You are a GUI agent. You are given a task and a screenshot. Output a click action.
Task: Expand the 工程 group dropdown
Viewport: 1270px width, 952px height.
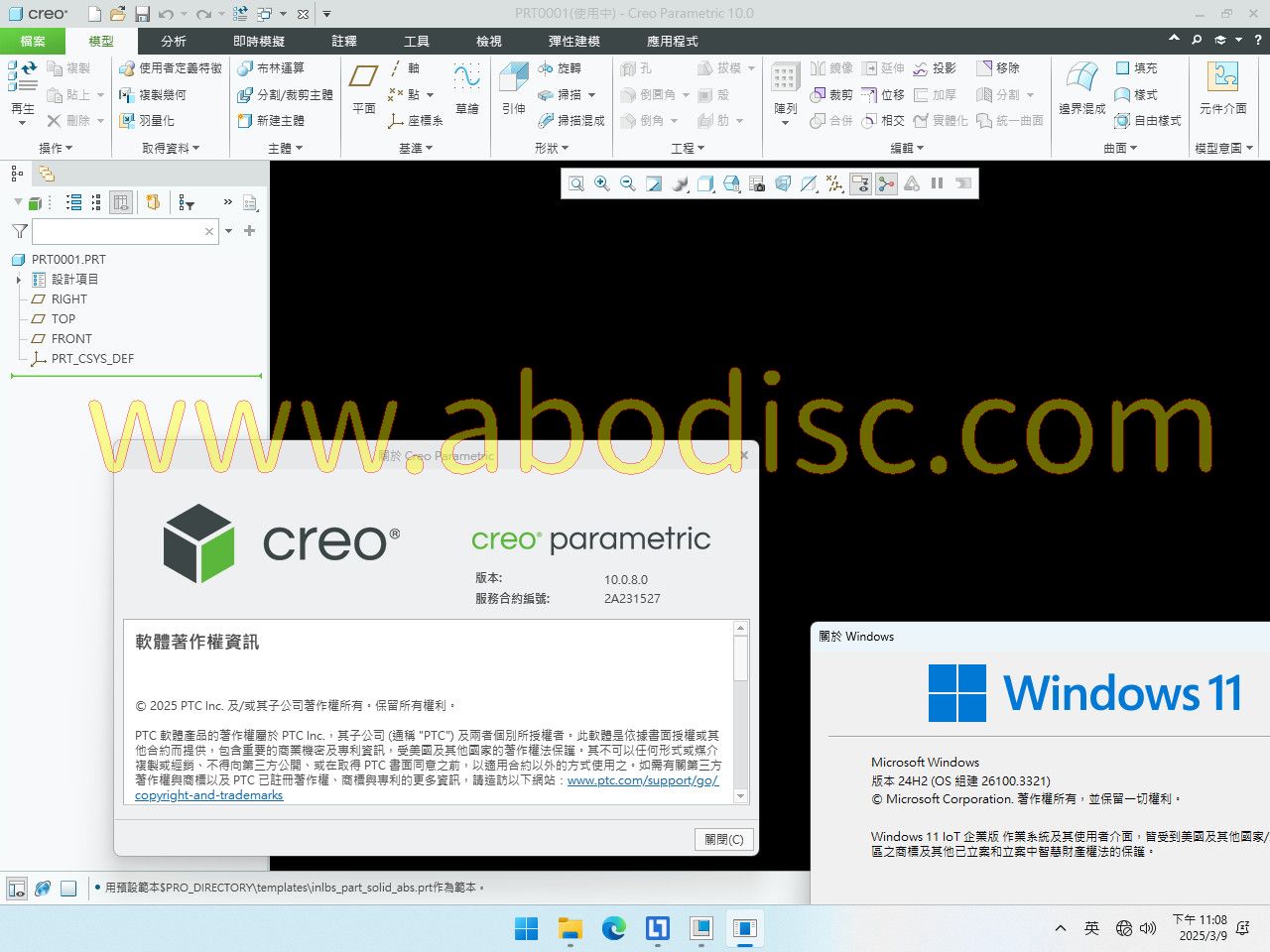688,148
